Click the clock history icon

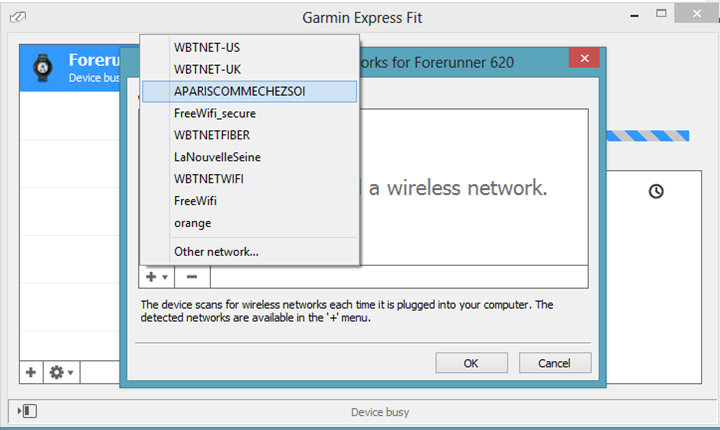point(656,191)
